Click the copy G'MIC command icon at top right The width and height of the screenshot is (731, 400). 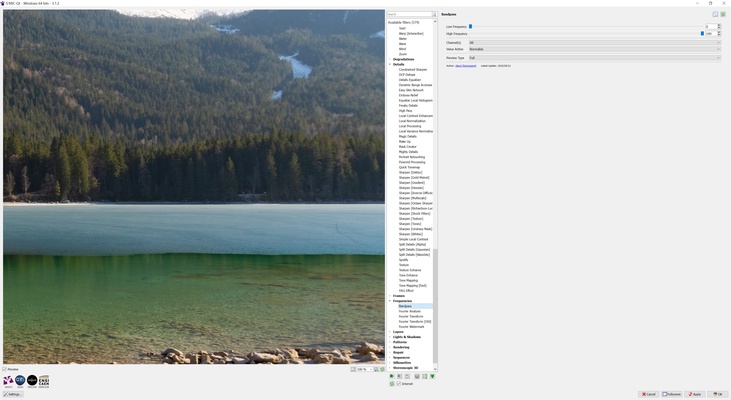coord(715,14)
